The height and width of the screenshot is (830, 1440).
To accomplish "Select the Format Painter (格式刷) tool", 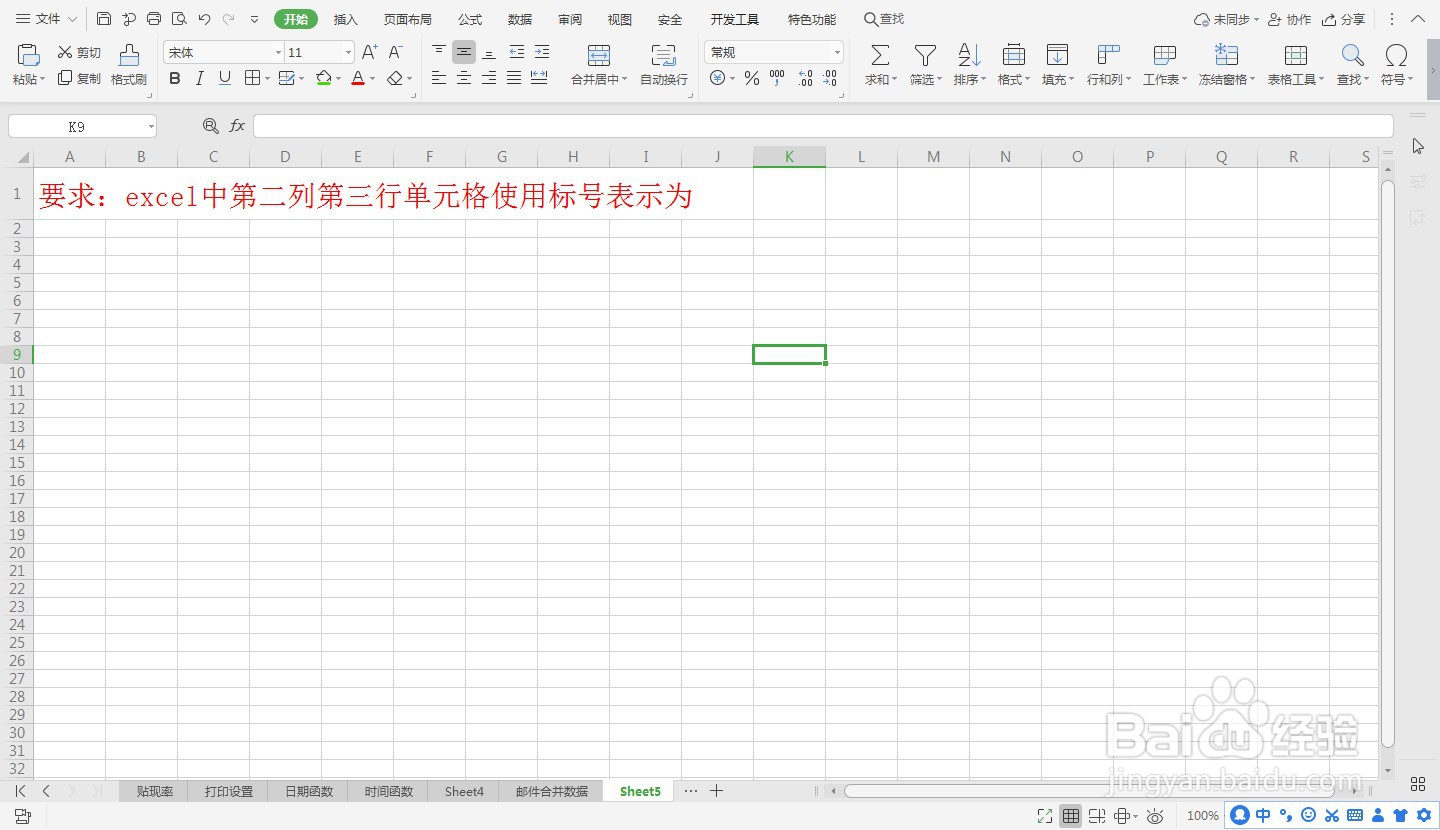I will [128, 64].
